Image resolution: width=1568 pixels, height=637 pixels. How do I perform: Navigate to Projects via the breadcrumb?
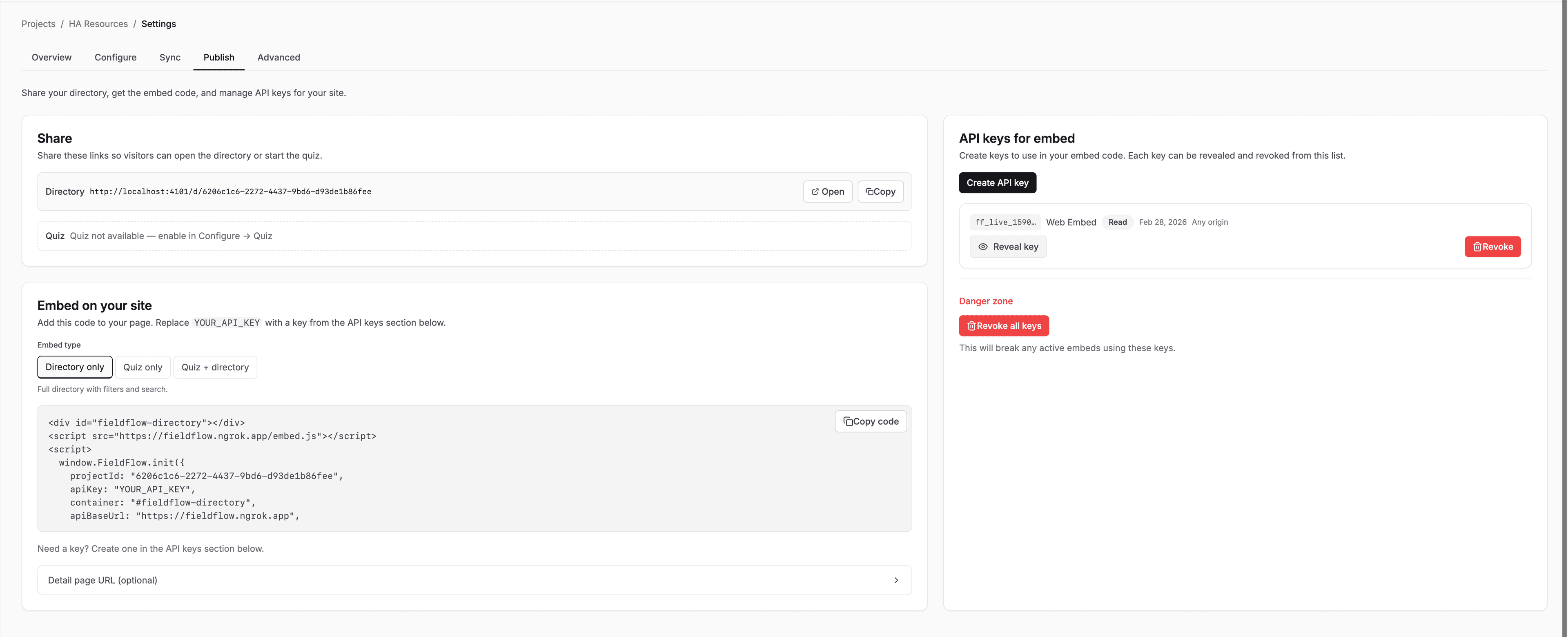coord(38,23)
